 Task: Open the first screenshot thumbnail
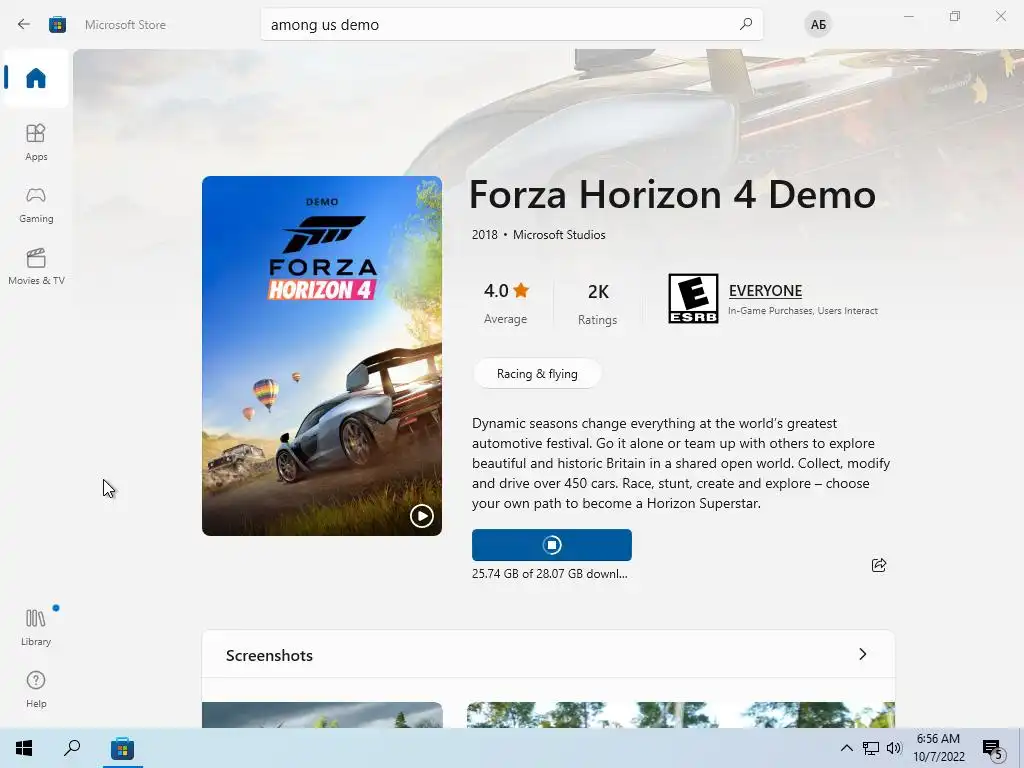click(x=322, y=715)
